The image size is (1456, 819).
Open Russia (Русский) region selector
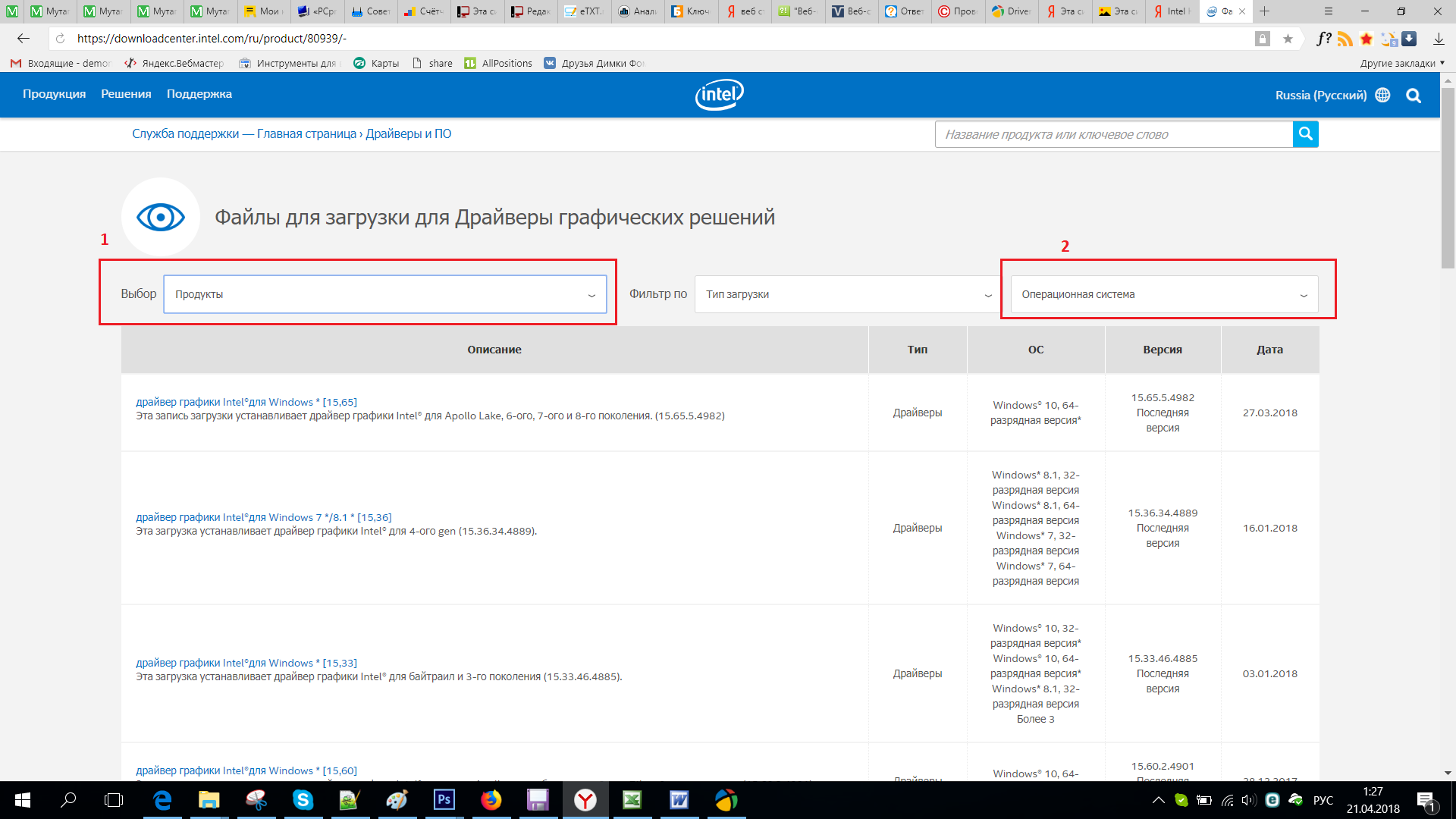point(1320,96)
